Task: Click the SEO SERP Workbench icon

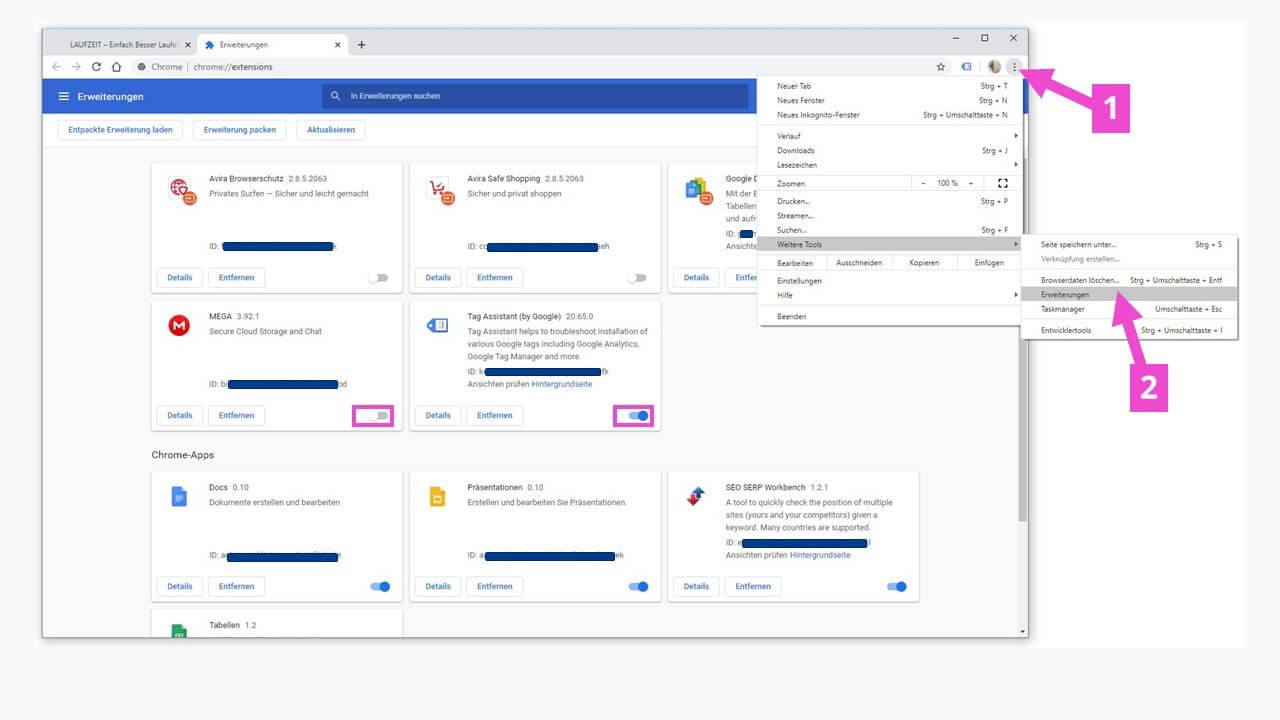Action: click(x=696, y=496)
